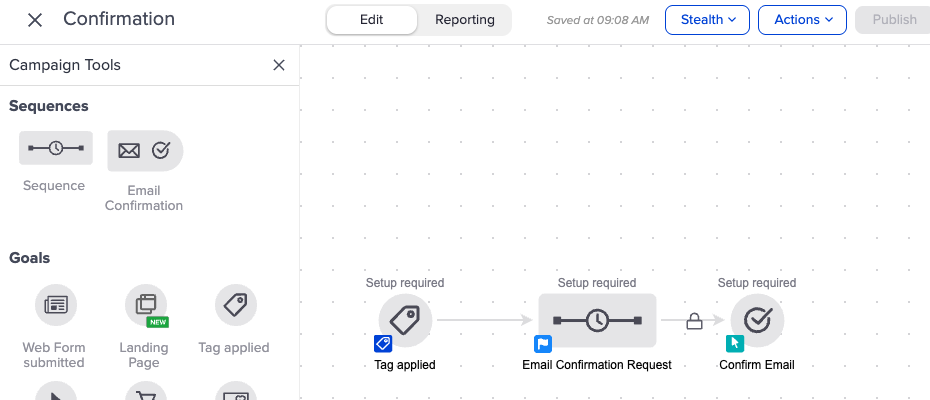Open the Stealth dropdown
The width and height of the screenshot is (930, 400).
[707, 20]
